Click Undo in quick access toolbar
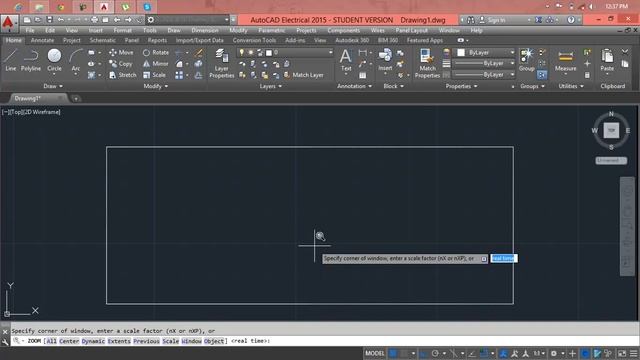640x360 pixels. point(61,20)
